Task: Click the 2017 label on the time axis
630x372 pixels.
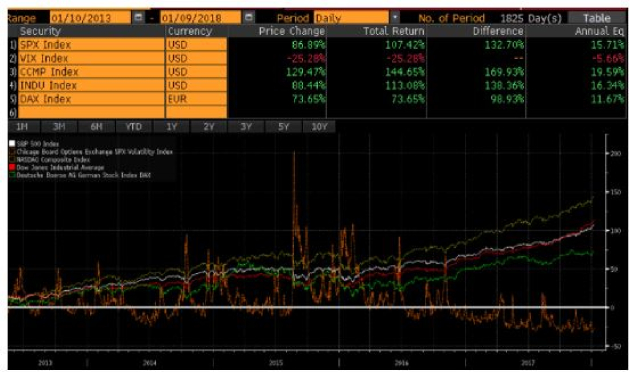Action: click(528, 363)
